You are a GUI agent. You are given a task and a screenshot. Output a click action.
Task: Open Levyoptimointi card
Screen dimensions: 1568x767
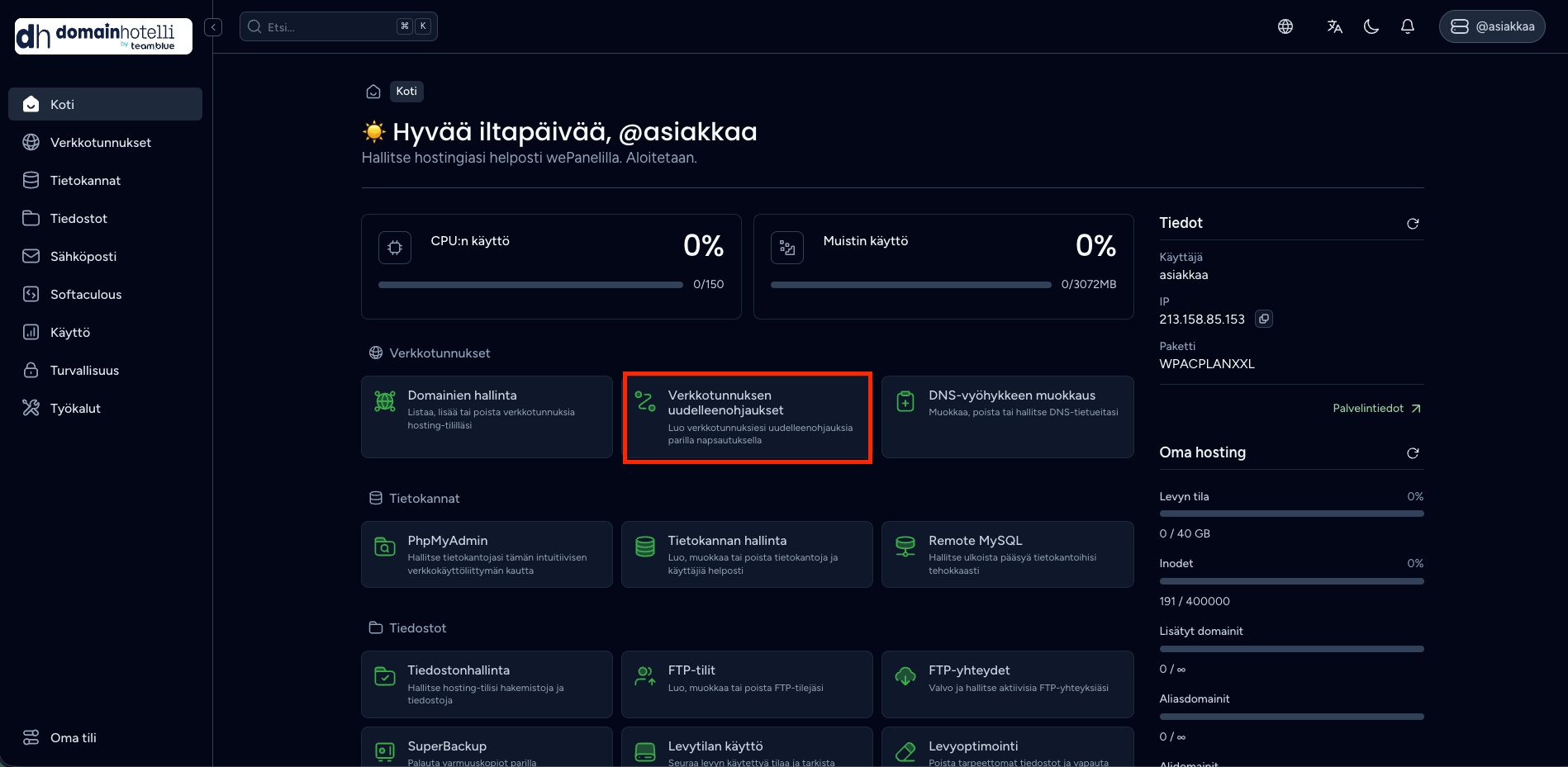[1008, 747]
